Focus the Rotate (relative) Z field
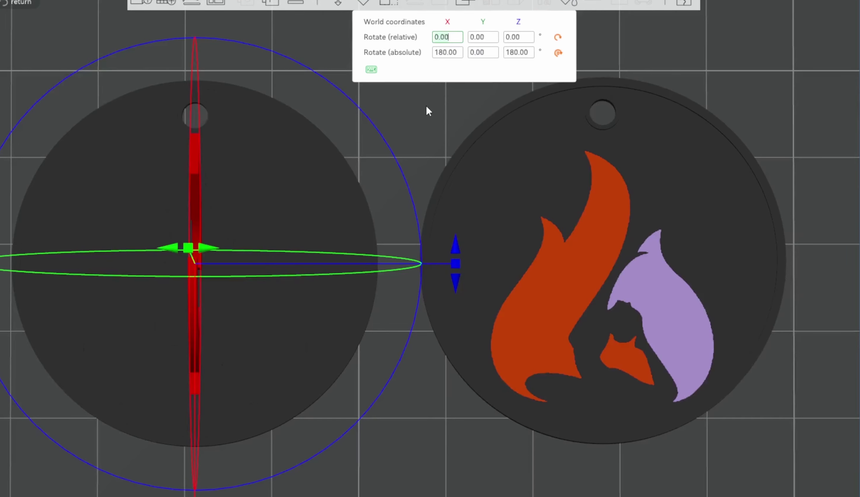The height and width of the screenshot is (497, 860). tap(518, 37)
